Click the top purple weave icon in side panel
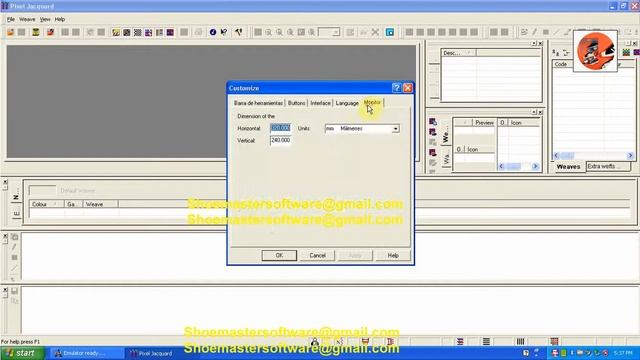The width and height of the screenshot is (640, 360). (433, 122)
